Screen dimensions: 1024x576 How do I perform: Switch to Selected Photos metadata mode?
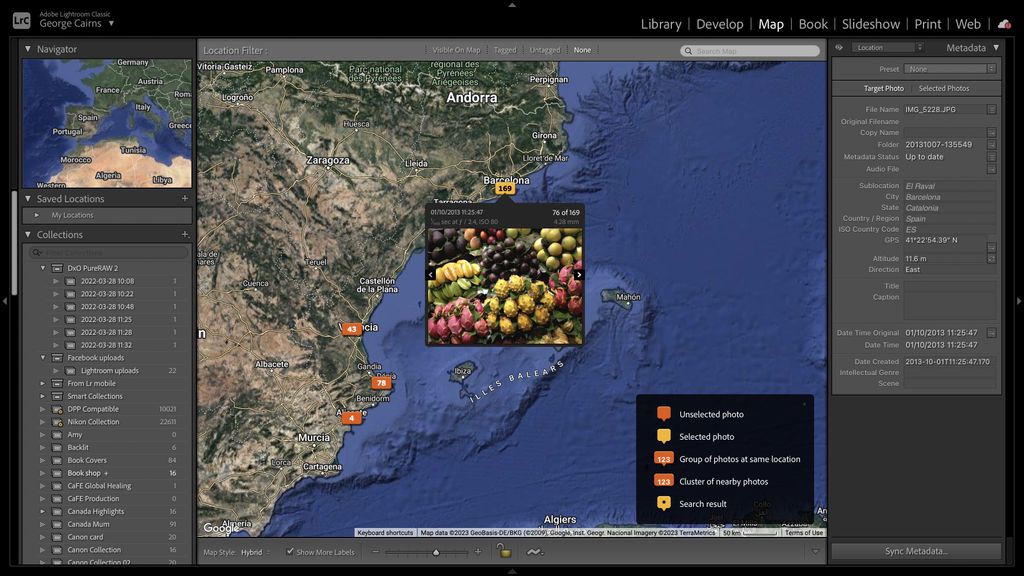(944, 89)
